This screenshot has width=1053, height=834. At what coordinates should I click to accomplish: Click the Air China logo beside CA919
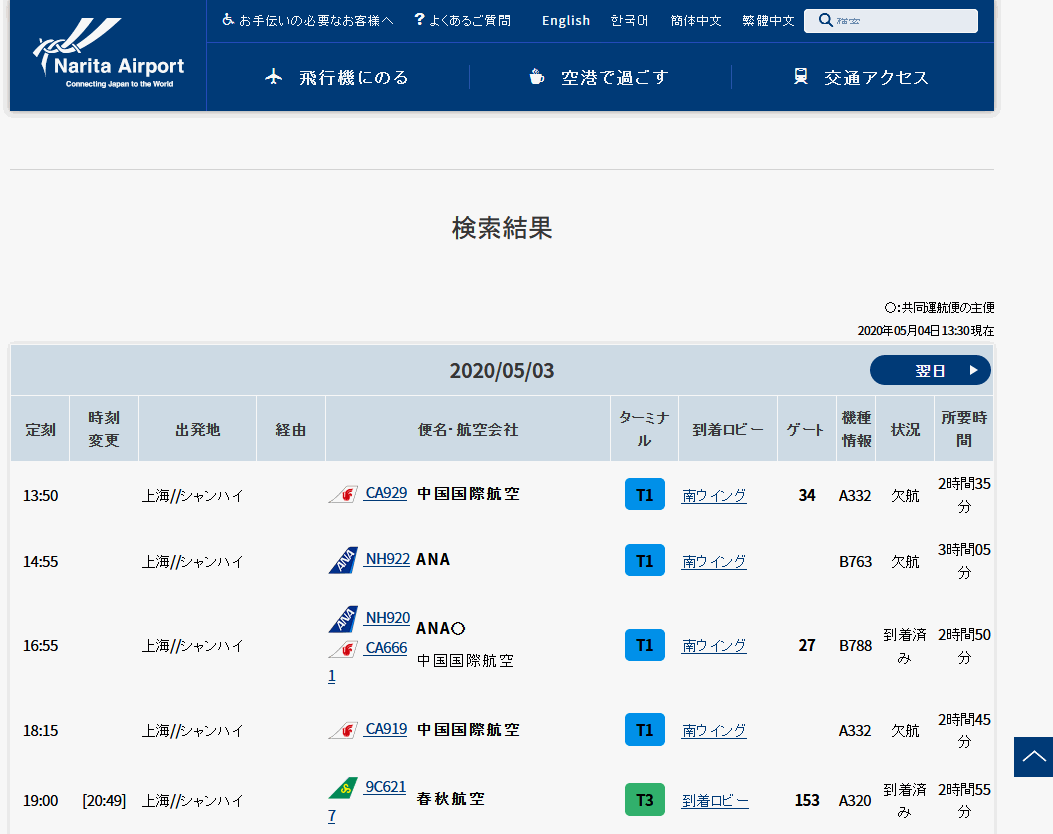(x=344, y=730)
